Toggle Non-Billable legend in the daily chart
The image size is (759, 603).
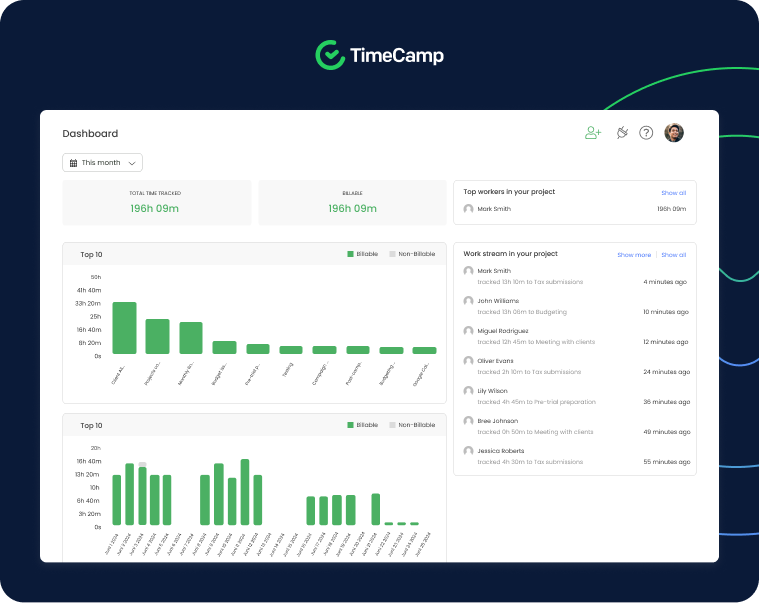point(412,425)
